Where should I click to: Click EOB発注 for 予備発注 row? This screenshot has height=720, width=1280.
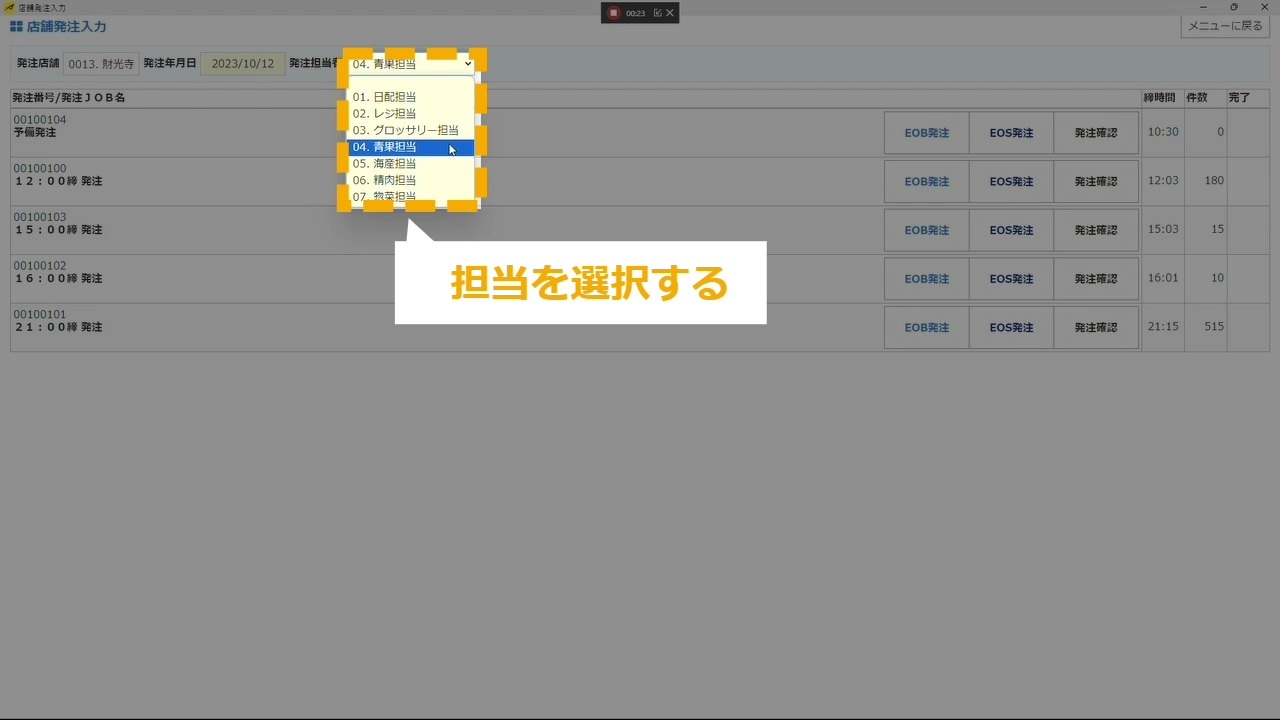coord(926,133)
